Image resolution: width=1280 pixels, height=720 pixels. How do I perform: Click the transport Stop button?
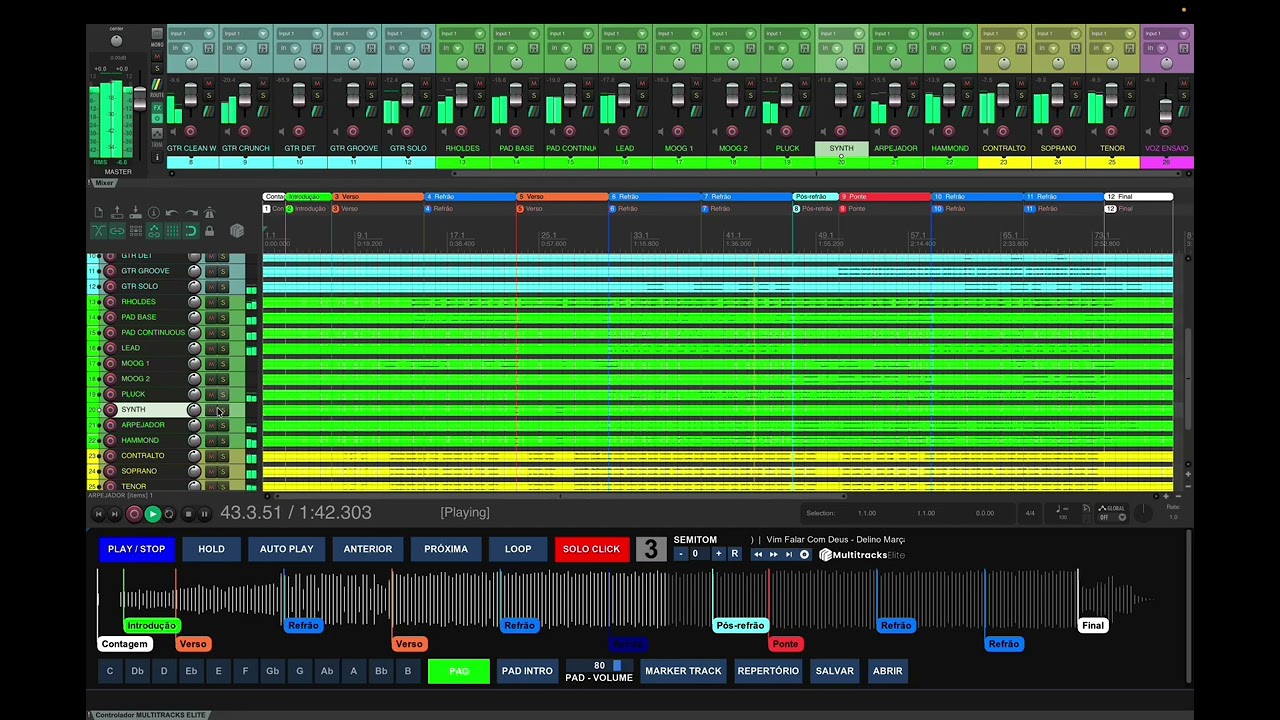pos(188,514)
